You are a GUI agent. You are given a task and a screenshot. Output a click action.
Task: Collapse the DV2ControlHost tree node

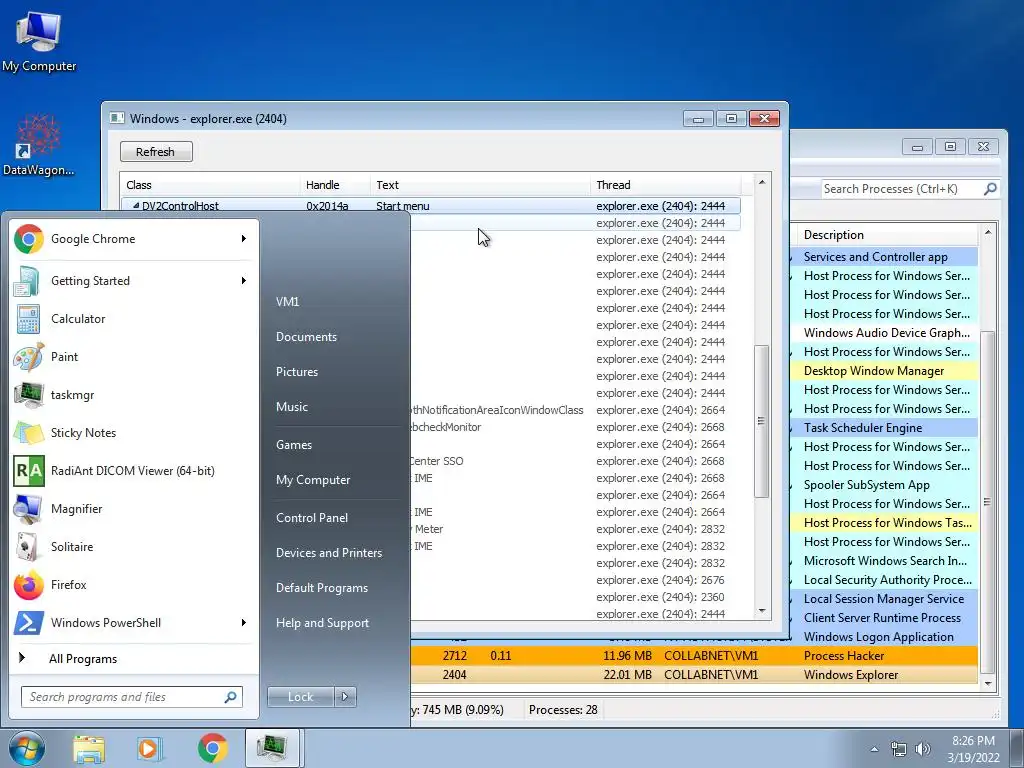(x=136, y=206)
